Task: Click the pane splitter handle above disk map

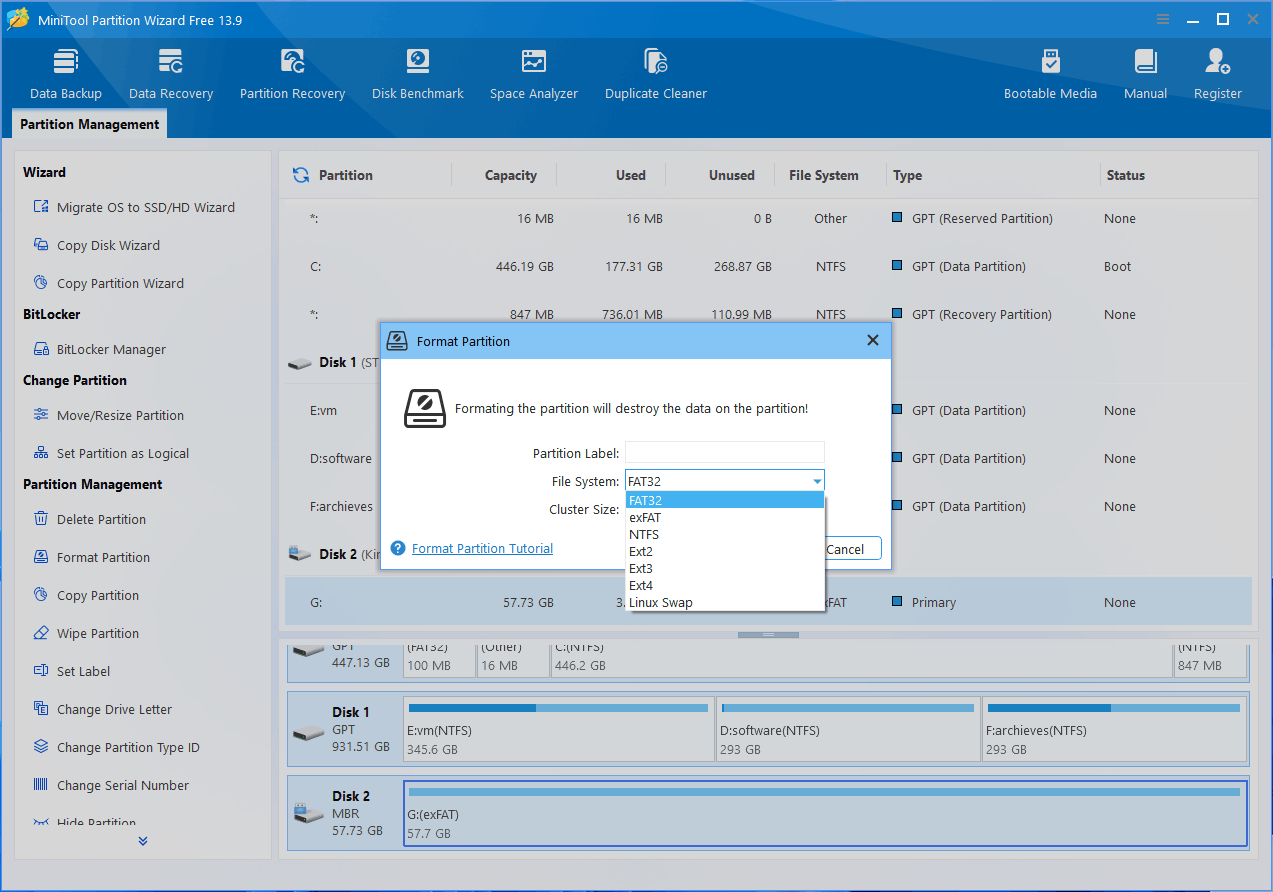Action: [768, 635]
